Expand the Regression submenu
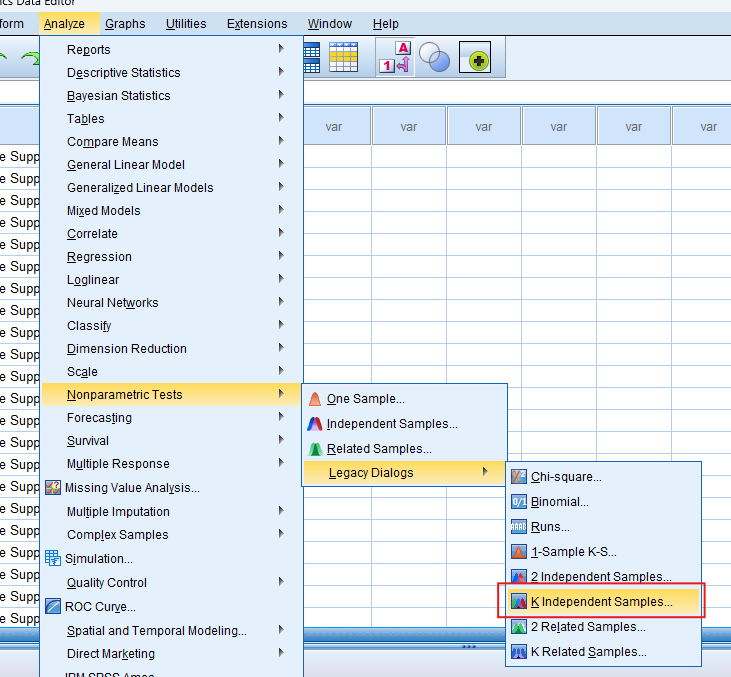Image resolution: width=731 pixels, height=677 pixels. coord(99,257)
